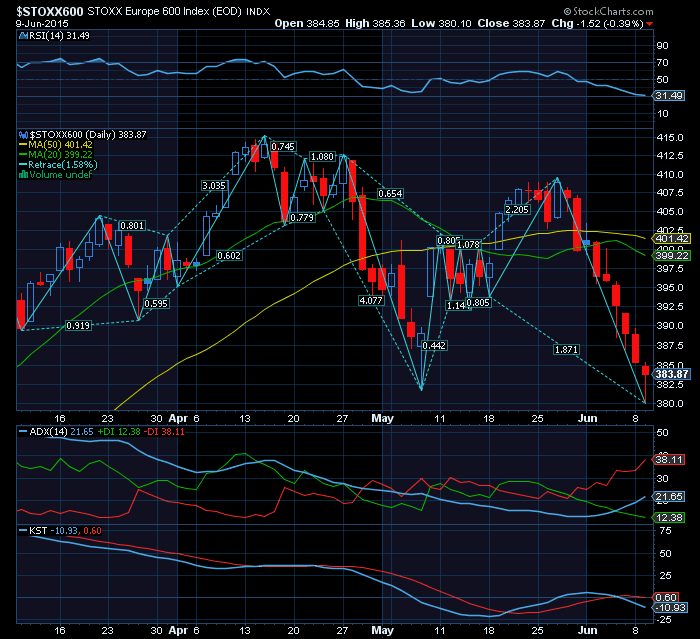This screenshot has height=639, width=700.
Task: Click the KST -10.93, 0.60 panel label
Action: 65,530
